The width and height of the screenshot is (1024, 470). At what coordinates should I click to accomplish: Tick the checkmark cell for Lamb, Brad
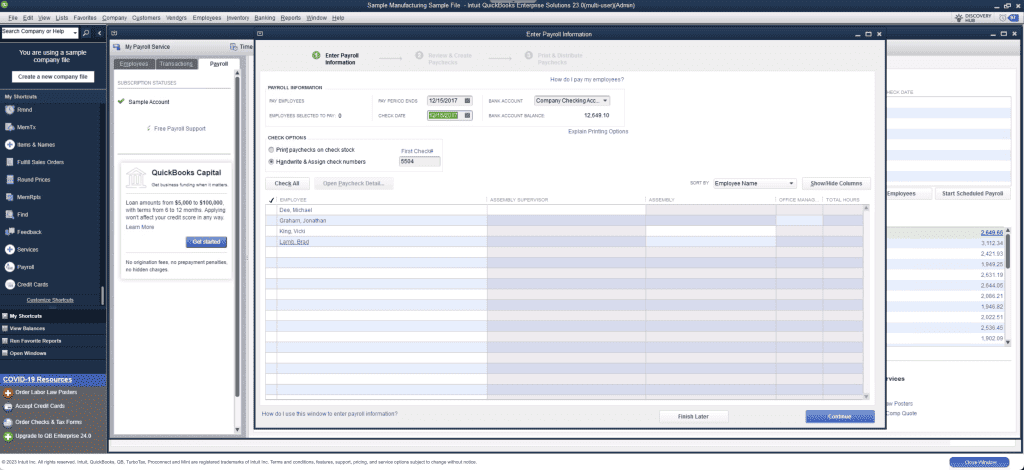270,242
